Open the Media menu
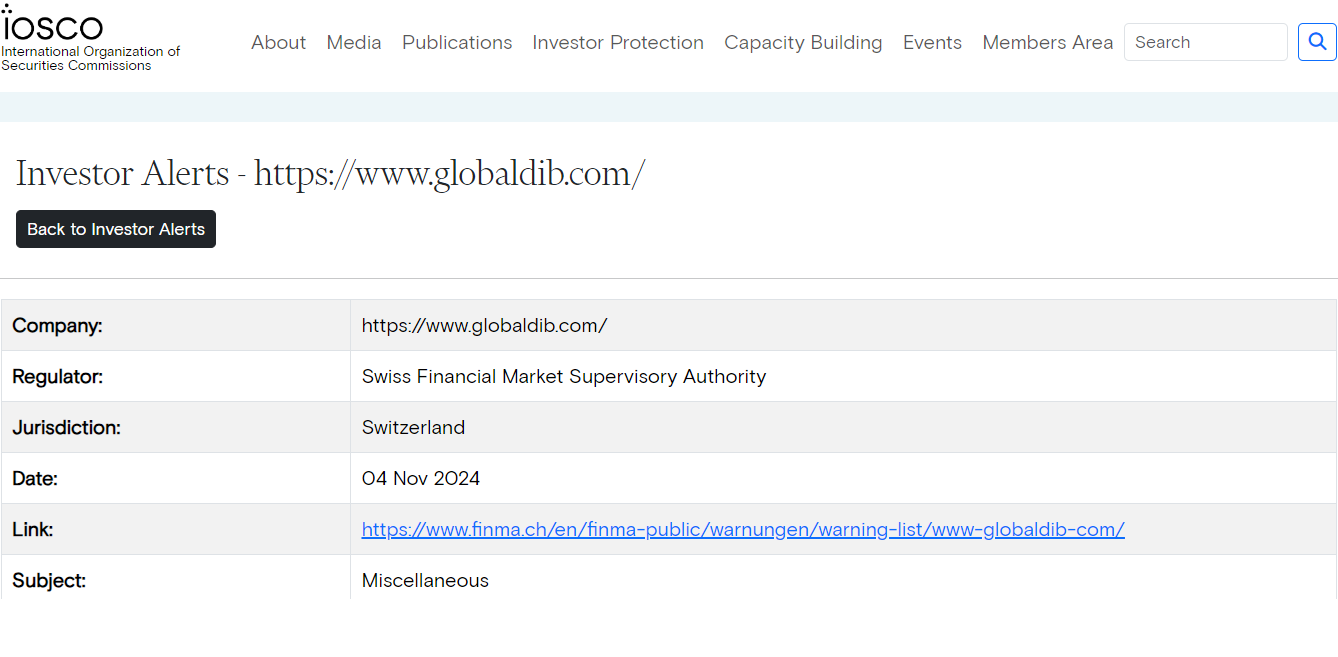 pos(354,42)
